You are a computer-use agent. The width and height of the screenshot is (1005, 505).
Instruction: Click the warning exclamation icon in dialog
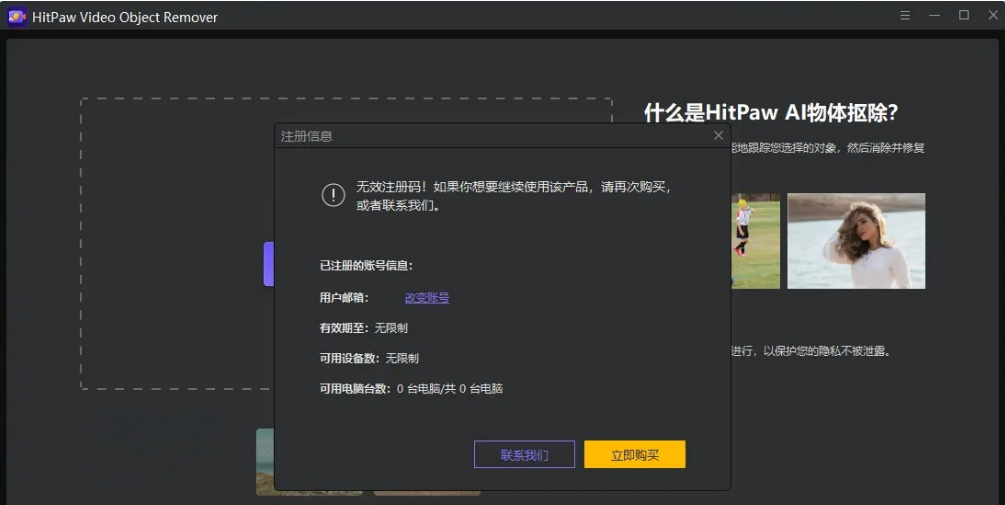[x=333, y=195]
